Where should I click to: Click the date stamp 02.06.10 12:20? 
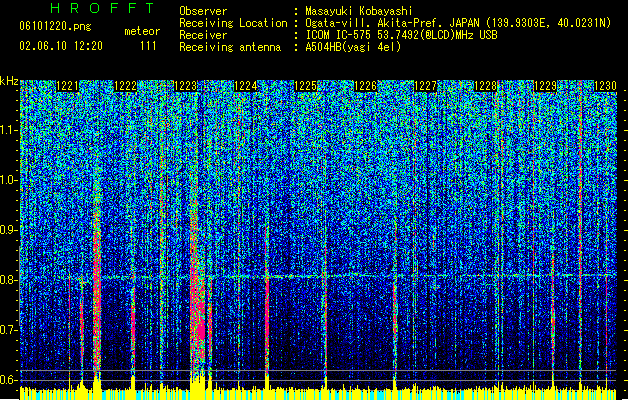(61, 46)
